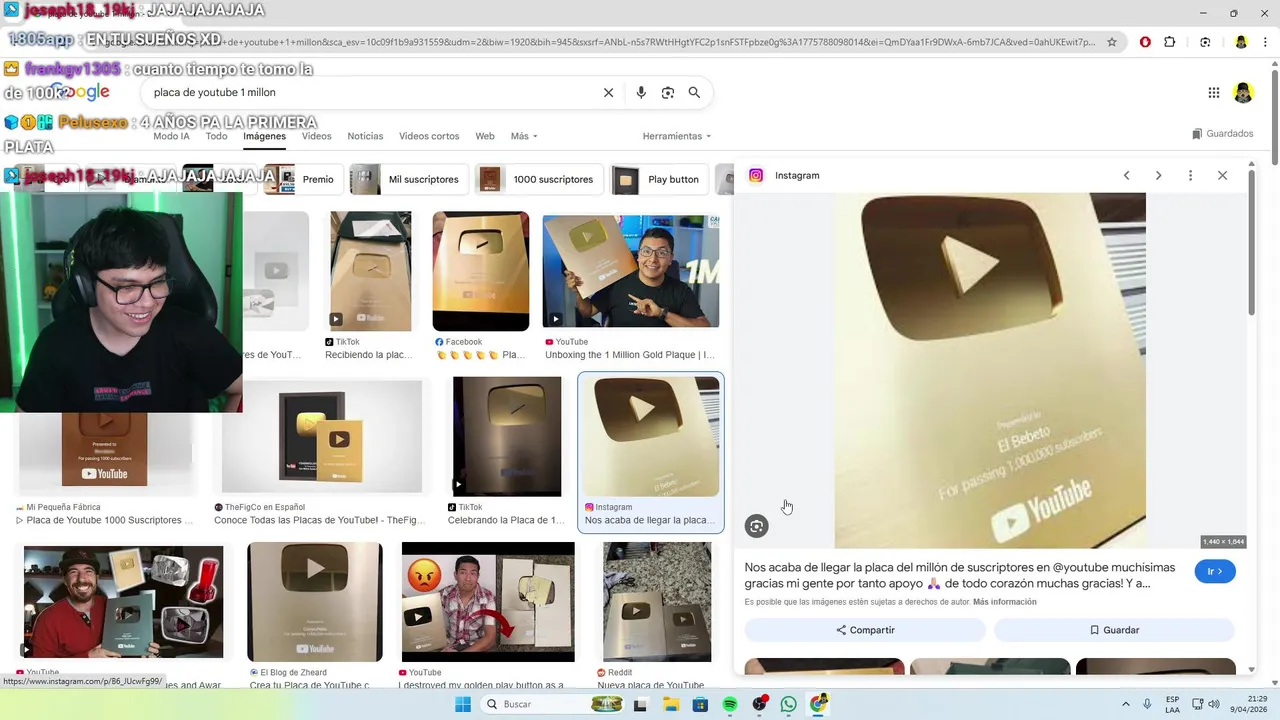Switch to the Videos cortos tab

click(429, 136)
